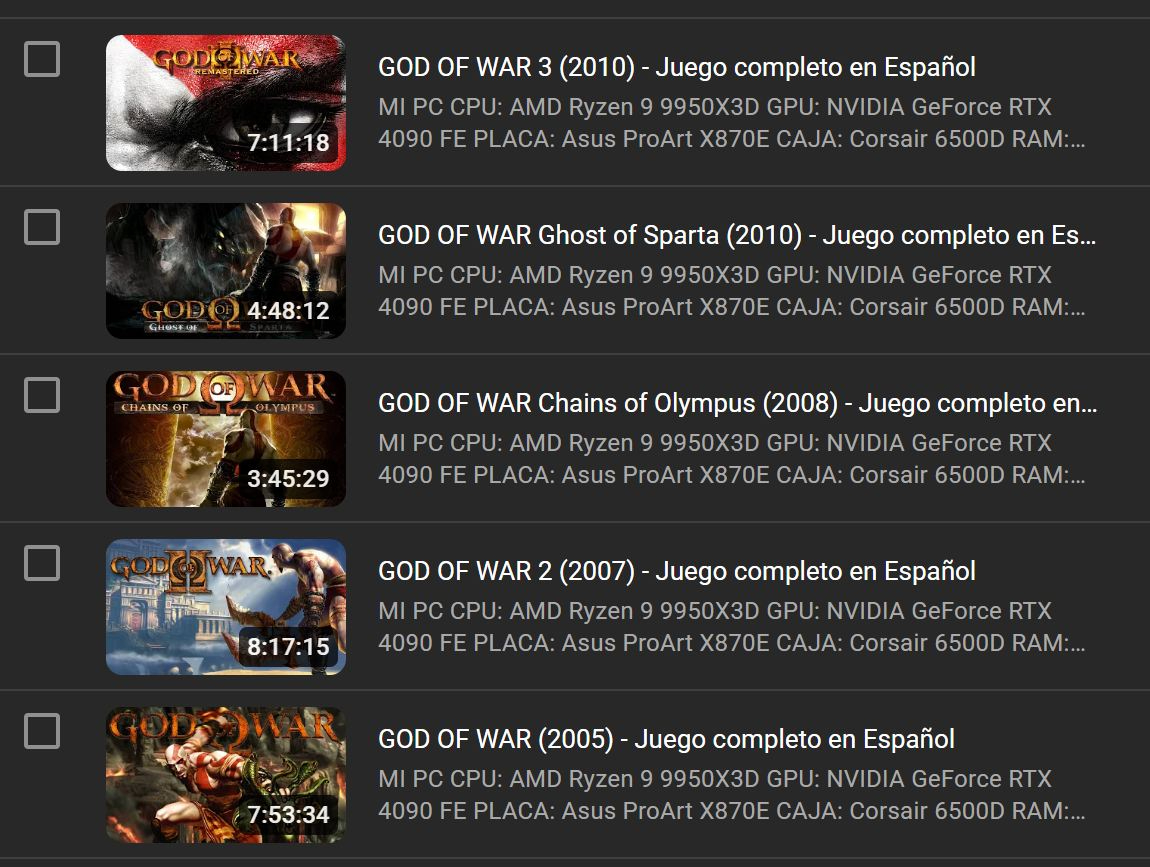The height and width of the screenshot is (867, 1150).
Task: Check the box for GOD OF WAR 3 video
Action: pyautogui.click(x=42, y=59)
